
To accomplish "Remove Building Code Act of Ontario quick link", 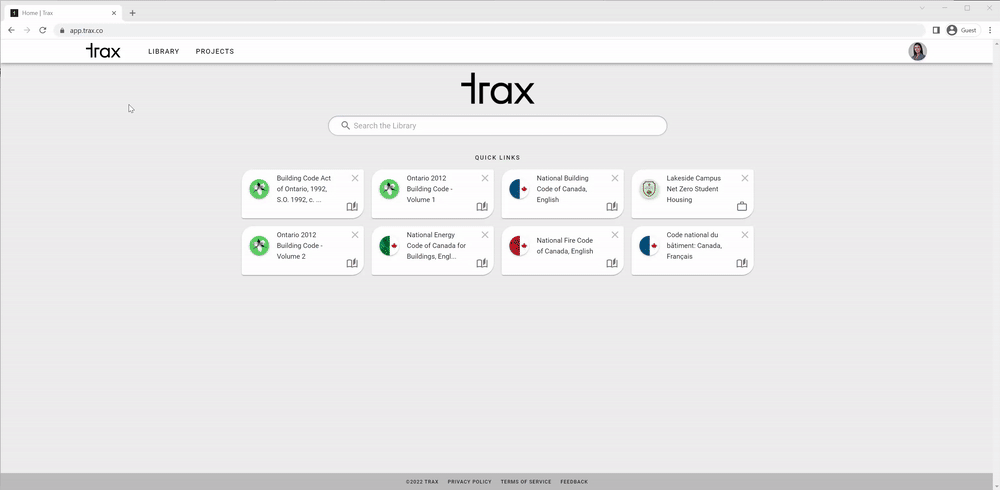I will [x=355, y=178].
